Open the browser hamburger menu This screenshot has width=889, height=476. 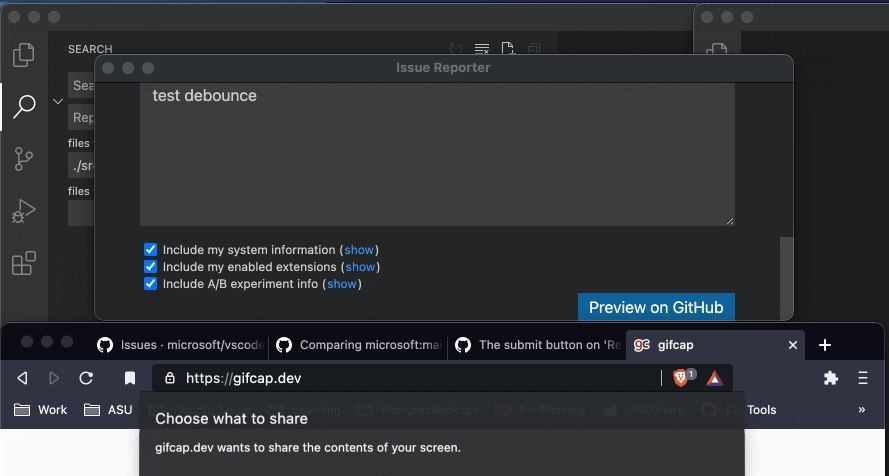pos(862,378)
